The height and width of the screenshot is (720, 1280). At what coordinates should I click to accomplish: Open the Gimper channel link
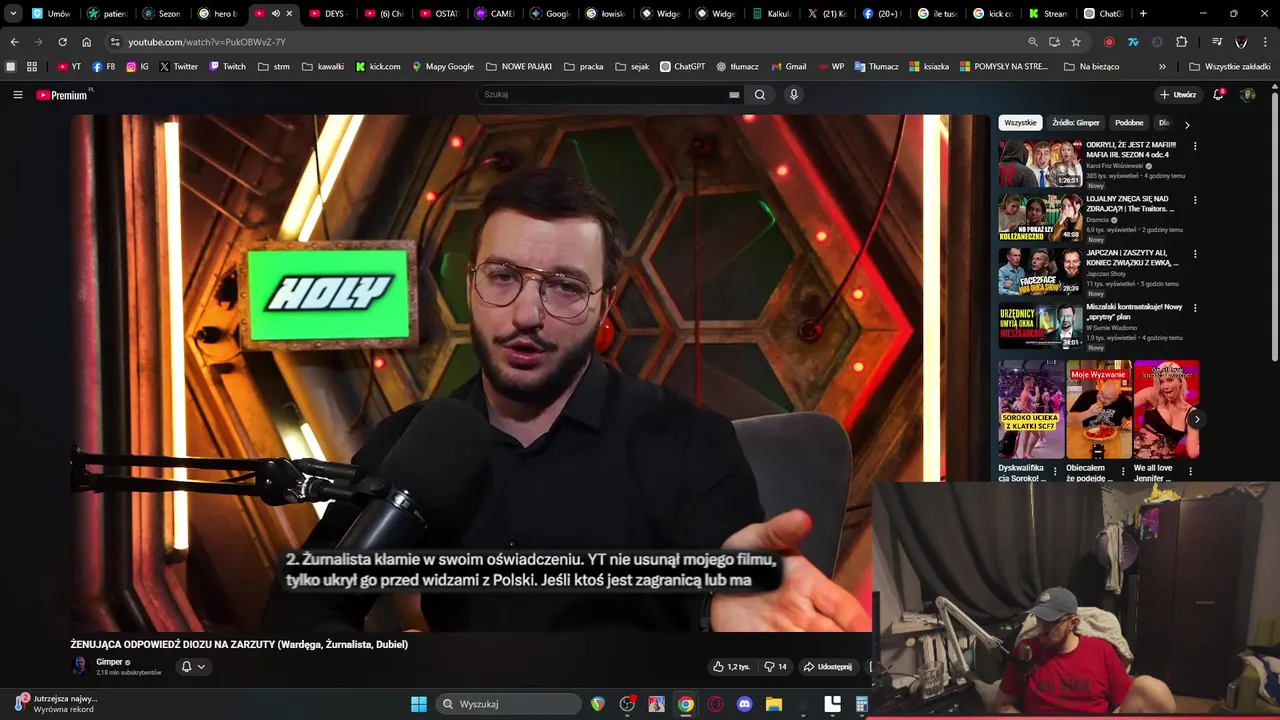[x=109, y=662]
